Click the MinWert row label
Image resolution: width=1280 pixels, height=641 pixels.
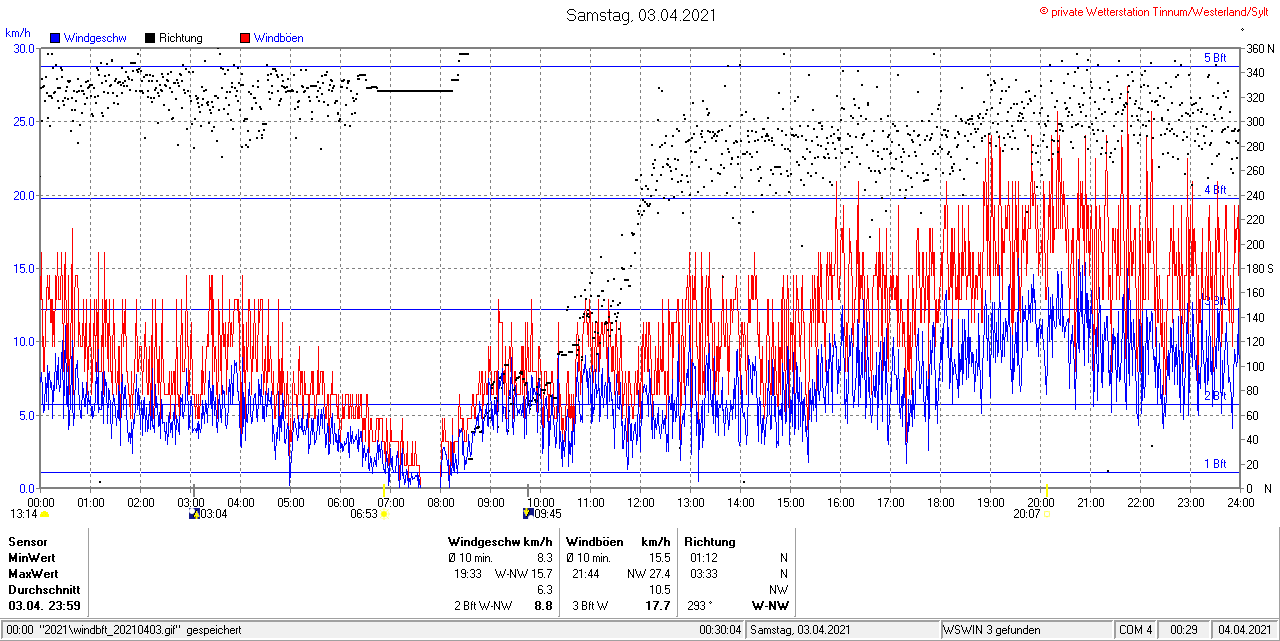coord(32,558)
